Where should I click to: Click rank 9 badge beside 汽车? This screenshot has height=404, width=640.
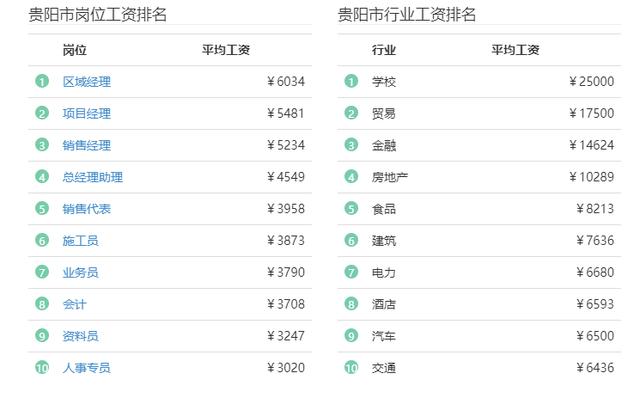coord(351,336)
